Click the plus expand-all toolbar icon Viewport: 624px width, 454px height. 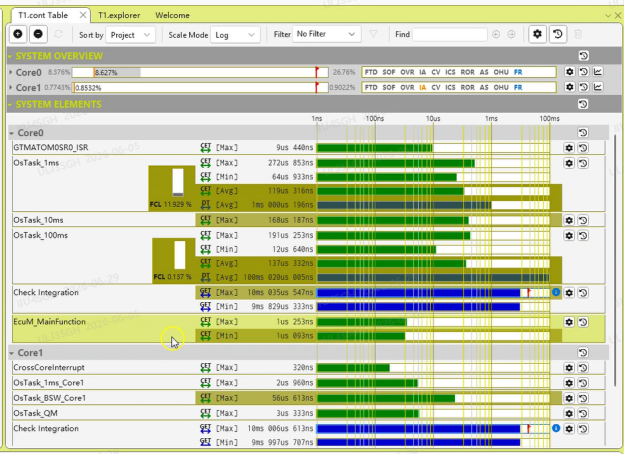click(18, 34)
